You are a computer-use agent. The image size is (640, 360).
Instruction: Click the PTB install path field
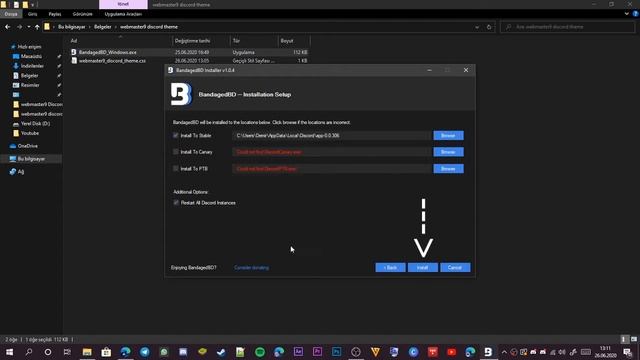(332, 169)
